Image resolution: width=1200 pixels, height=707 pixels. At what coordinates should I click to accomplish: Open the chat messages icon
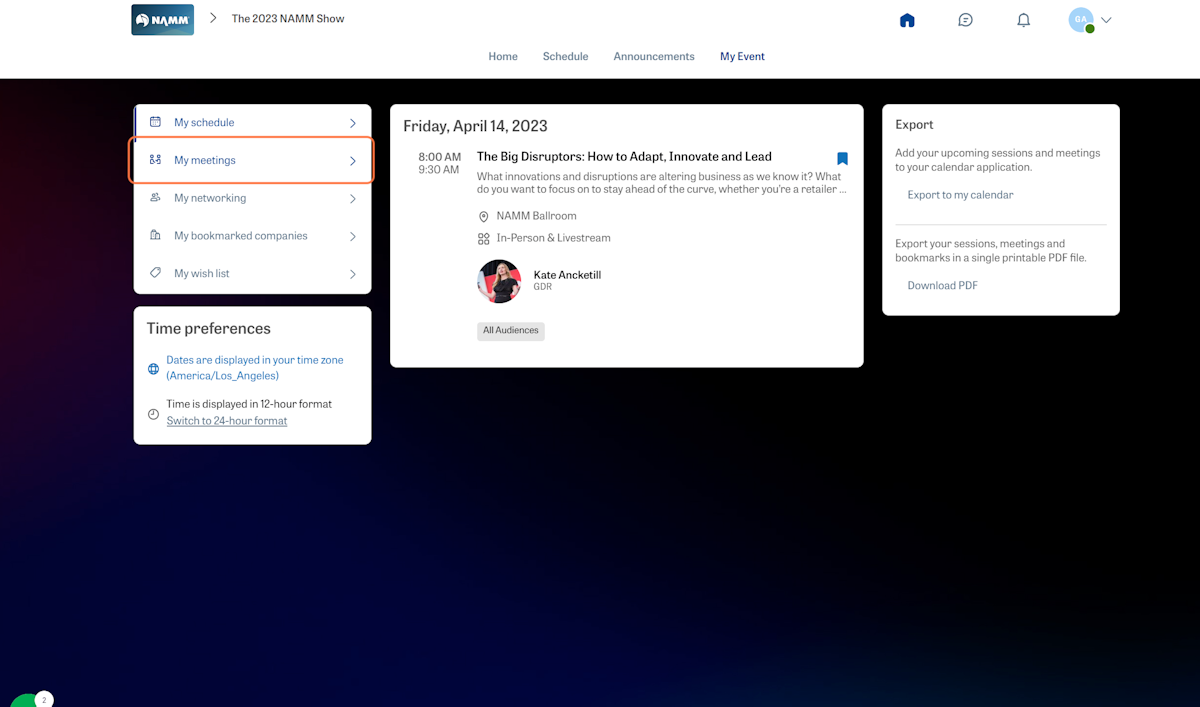point(965,19)
